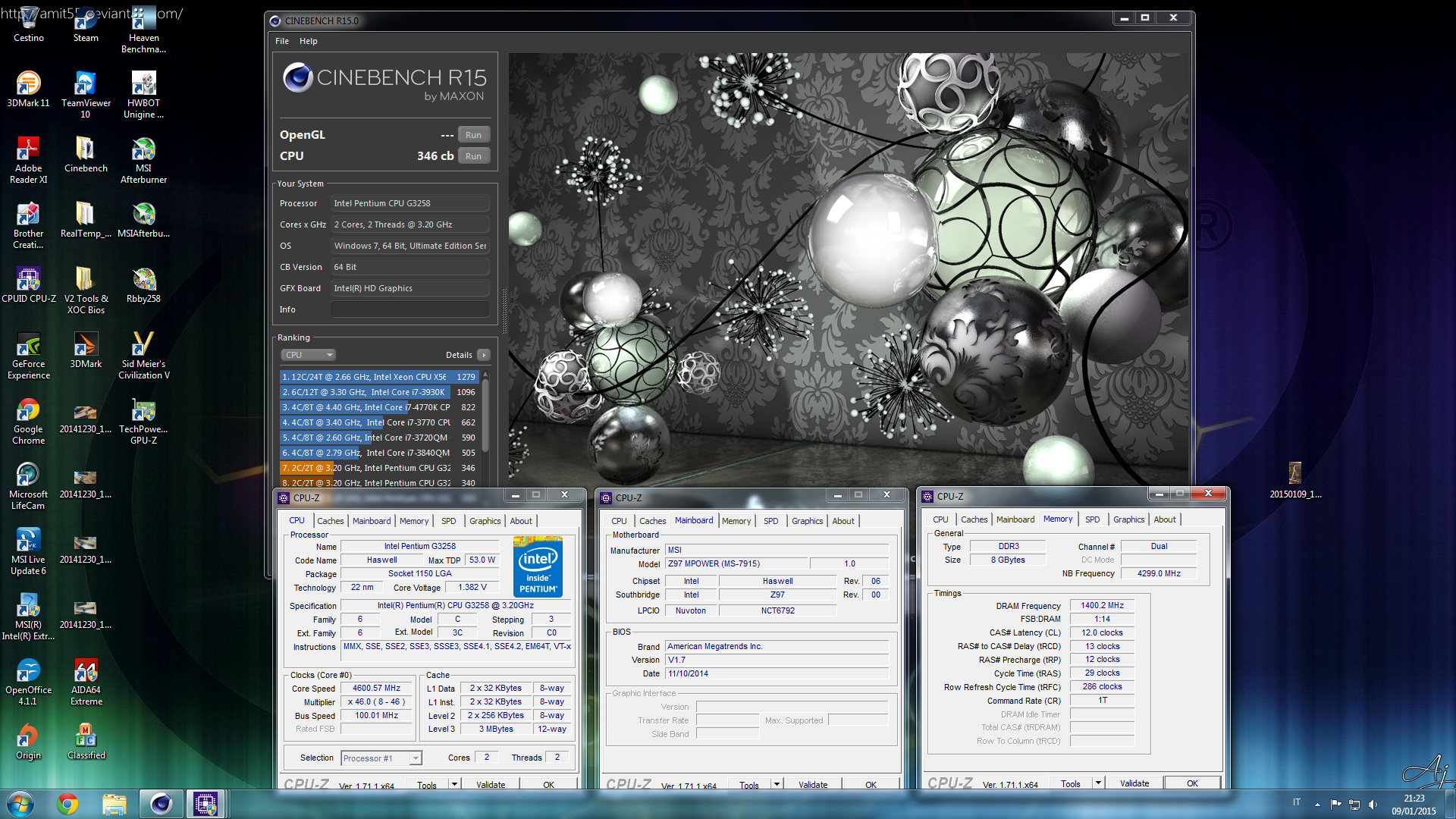Screen dimensions: 1456x819
Task: Expand ranking Details arrow
Action: tap(484, 355)
